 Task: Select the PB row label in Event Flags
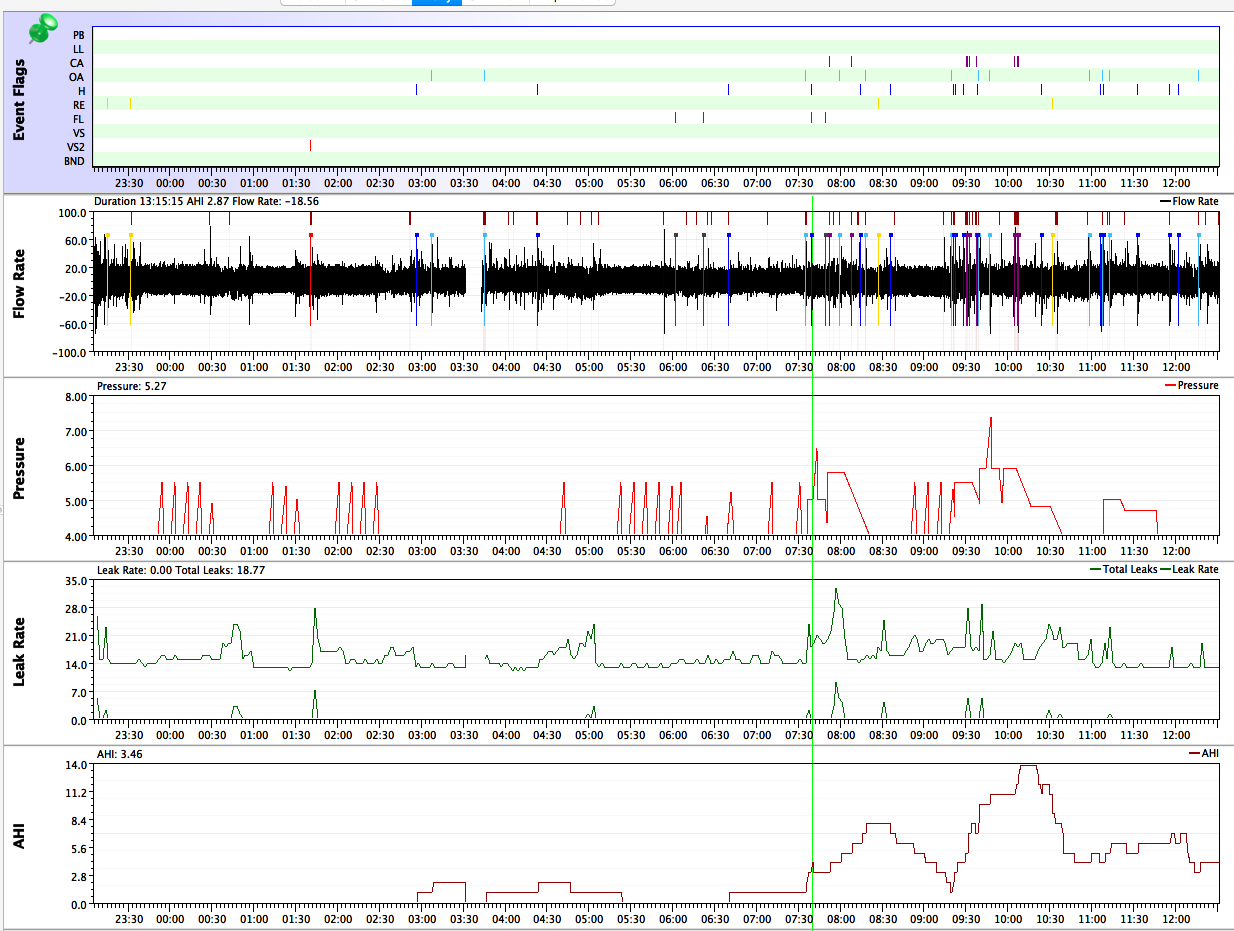(79, 34)
